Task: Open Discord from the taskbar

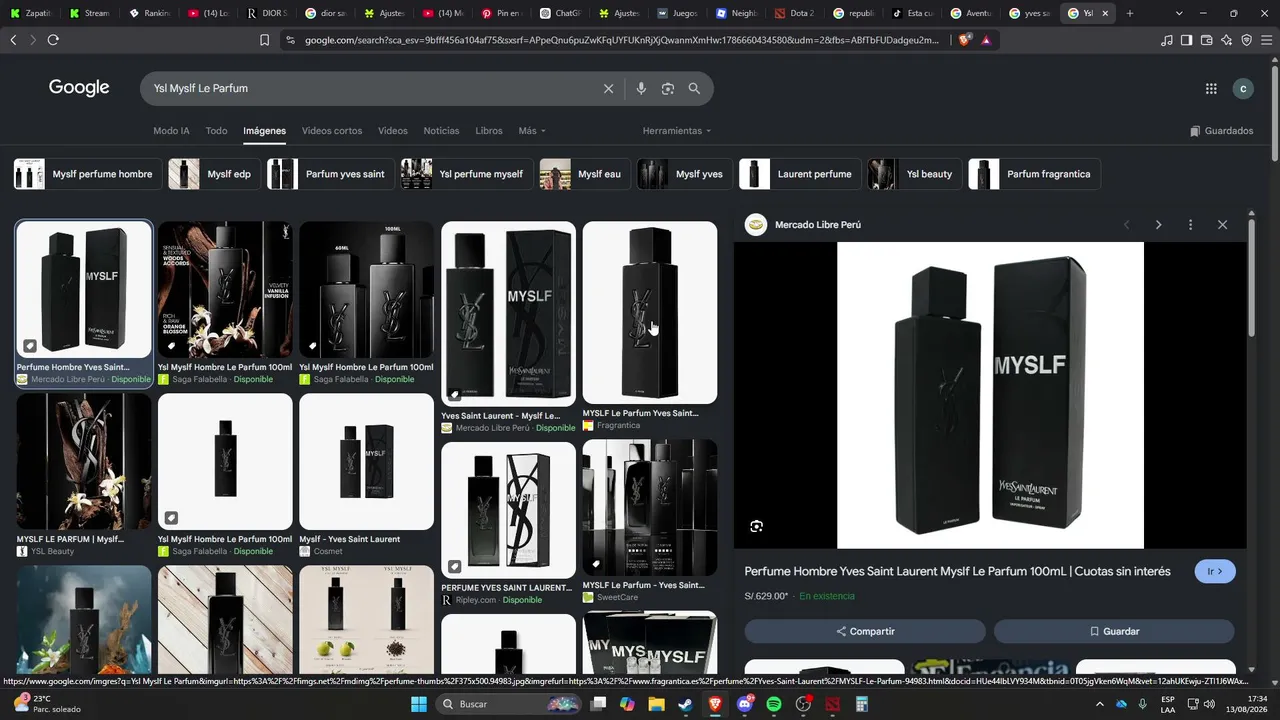Action: (x=744, y=704)
